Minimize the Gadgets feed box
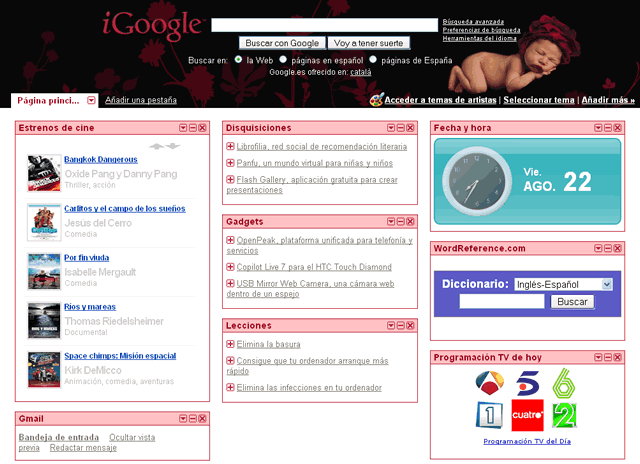This screenshot has height=464, width=640. [x=401, y=222]
